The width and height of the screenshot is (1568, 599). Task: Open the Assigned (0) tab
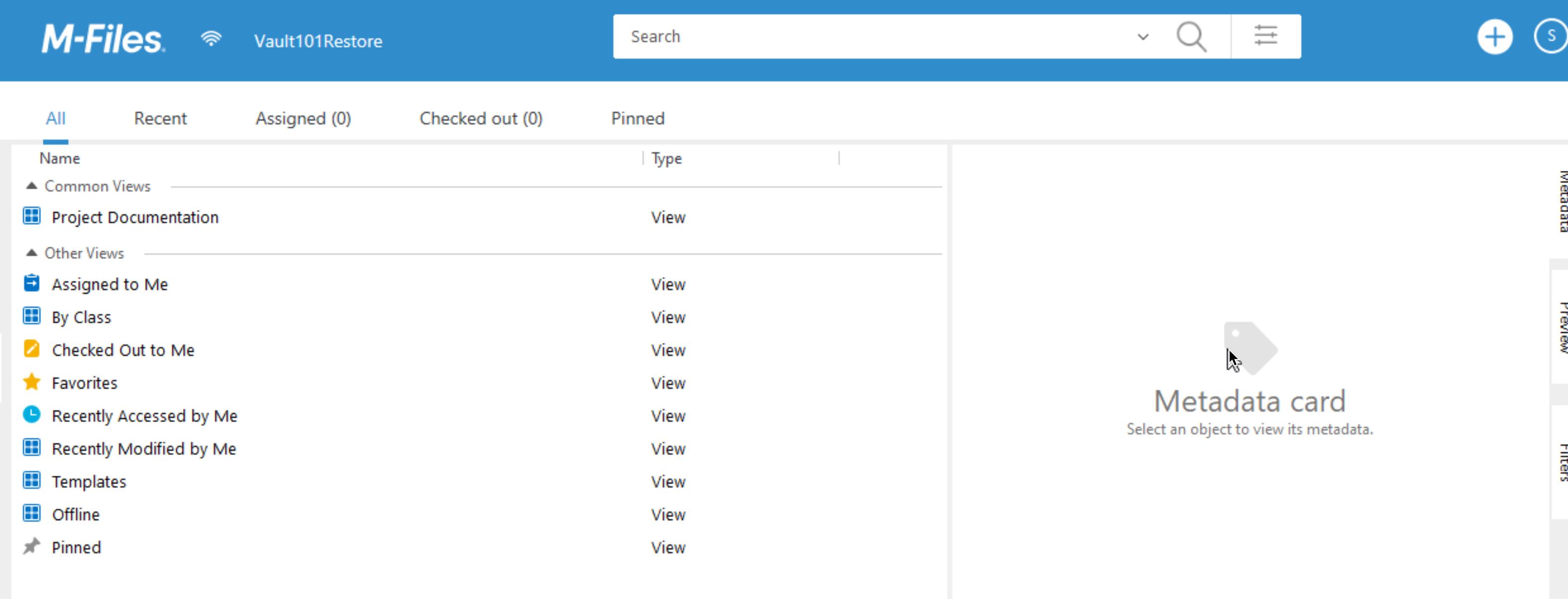tap(303, 118)
